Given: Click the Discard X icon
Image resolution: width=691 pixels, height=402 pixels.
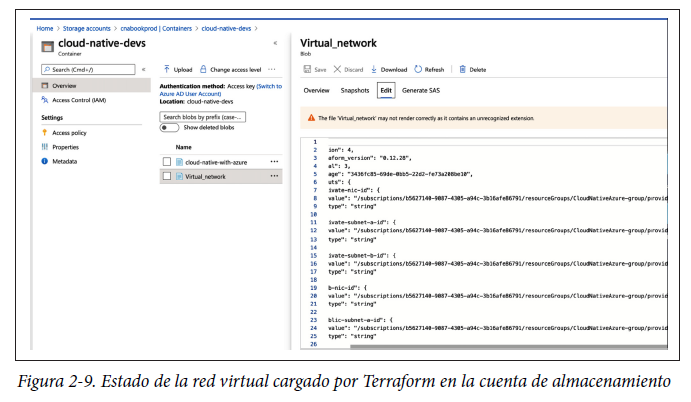Looking at the screenshot, I should pos(337,70).
